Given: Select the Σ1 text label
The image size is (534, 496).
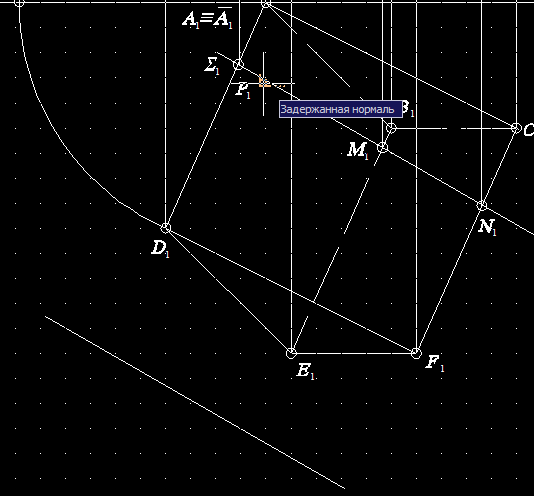Looking at the screenshot, I should click(x=212, y=65).
